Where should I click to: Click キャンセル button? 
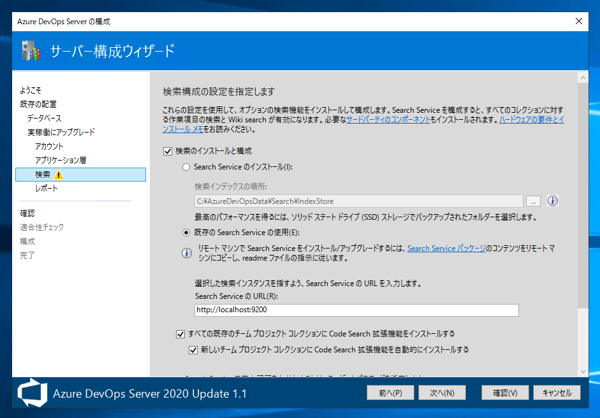click(x=557, y=393)
